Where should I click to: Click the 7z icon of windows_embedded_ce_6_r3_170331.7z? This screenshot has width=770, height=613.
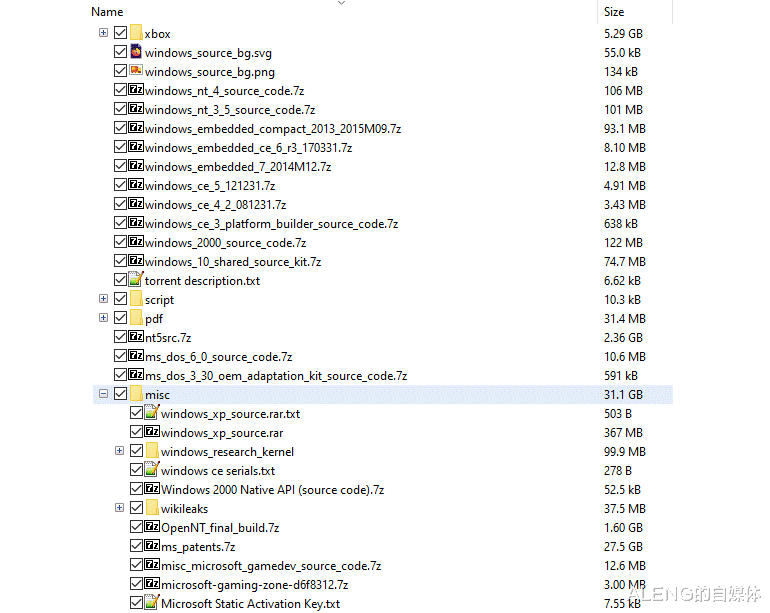[x=136, y=147]
